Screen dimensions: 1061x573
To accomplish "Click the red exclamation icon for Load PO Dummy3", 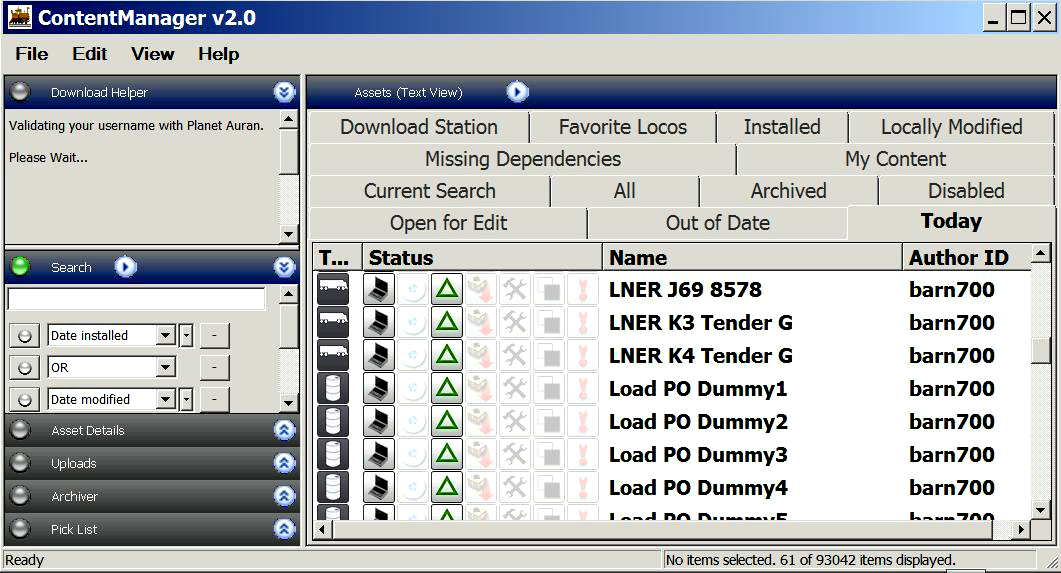I will (x=582, y=455).
